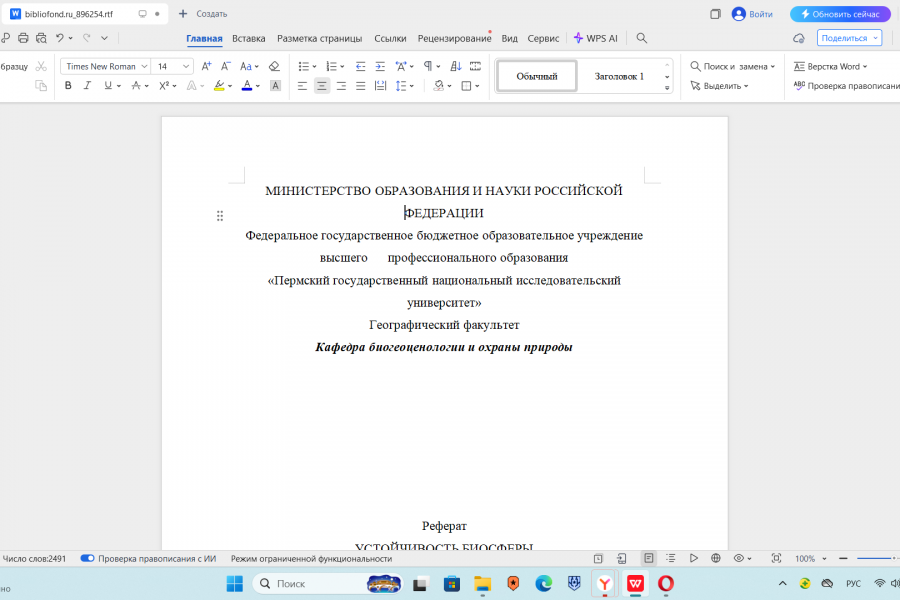Click Проверка правописания button
900x600 pixels.
847,86
